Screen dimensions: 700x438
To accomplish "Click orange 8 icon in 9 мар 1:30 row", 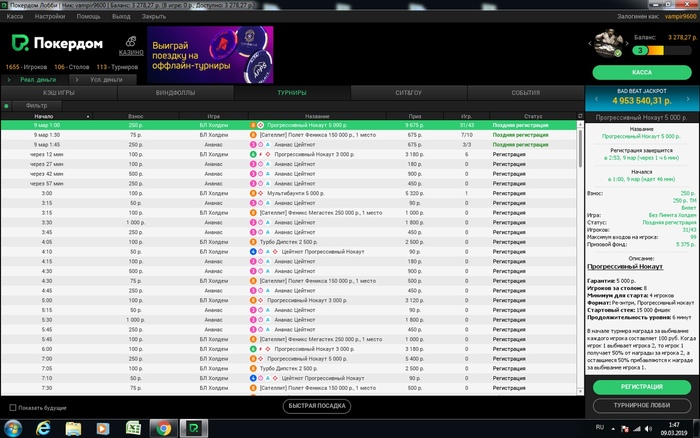I will click(x=253, y=135).
